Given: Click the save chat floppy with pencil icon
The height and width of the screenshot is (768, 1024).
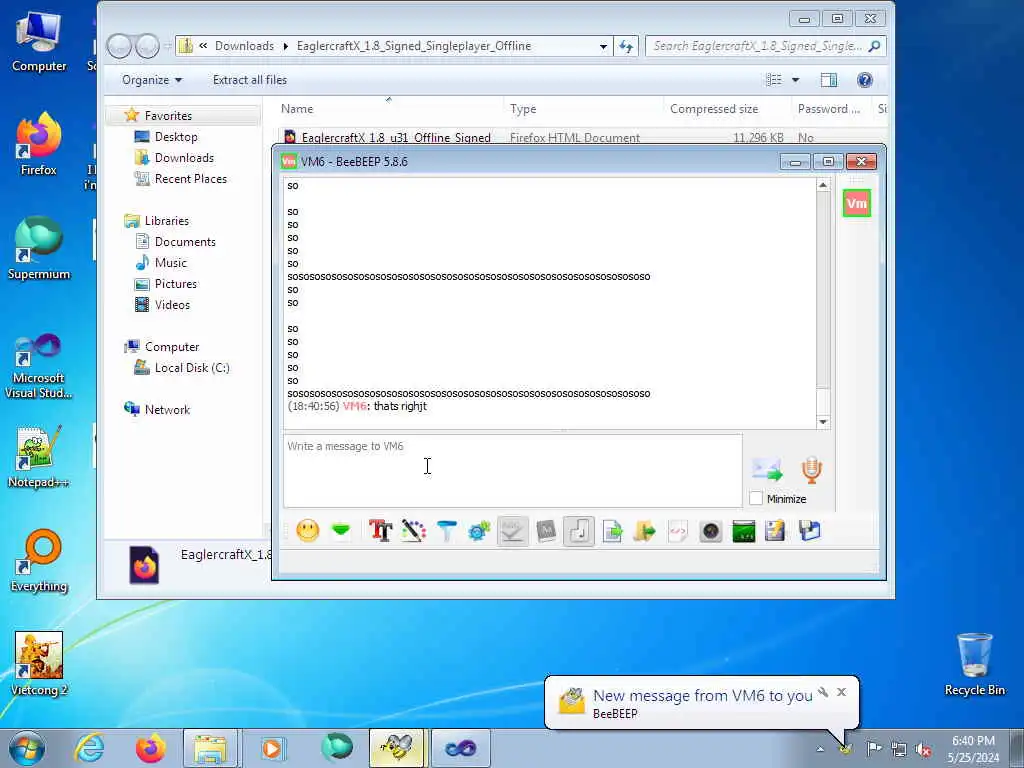Looking at the screenshot, I should click(775, 531).
